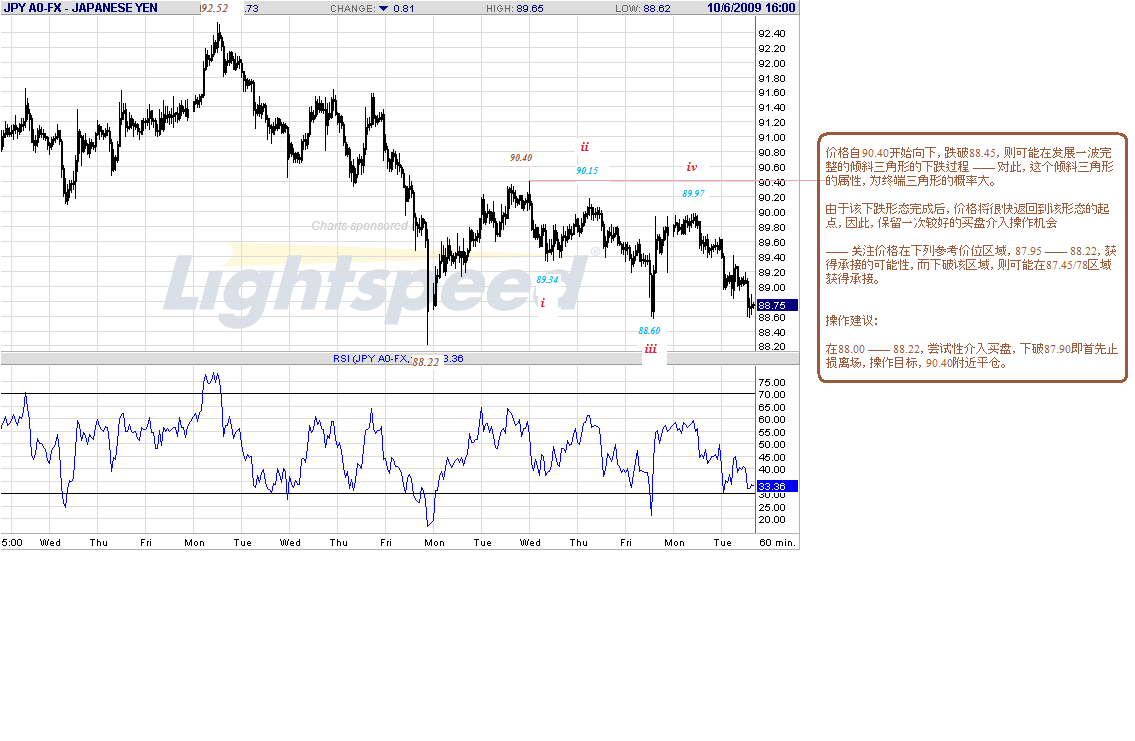Click the cyan 89.34 annotation

[547, 279]
